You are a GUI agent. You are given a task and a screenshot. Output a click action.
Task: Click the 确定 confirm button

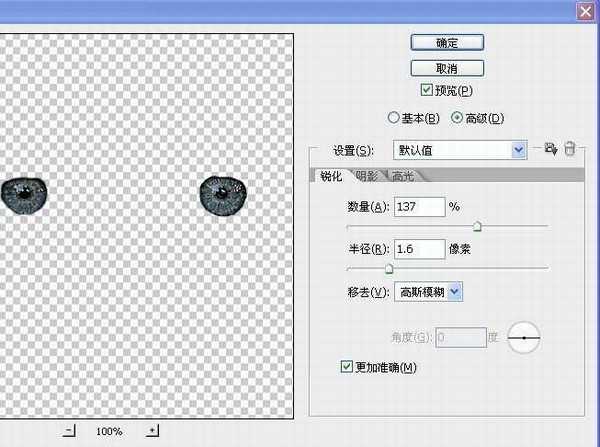(x=447, y=42)
